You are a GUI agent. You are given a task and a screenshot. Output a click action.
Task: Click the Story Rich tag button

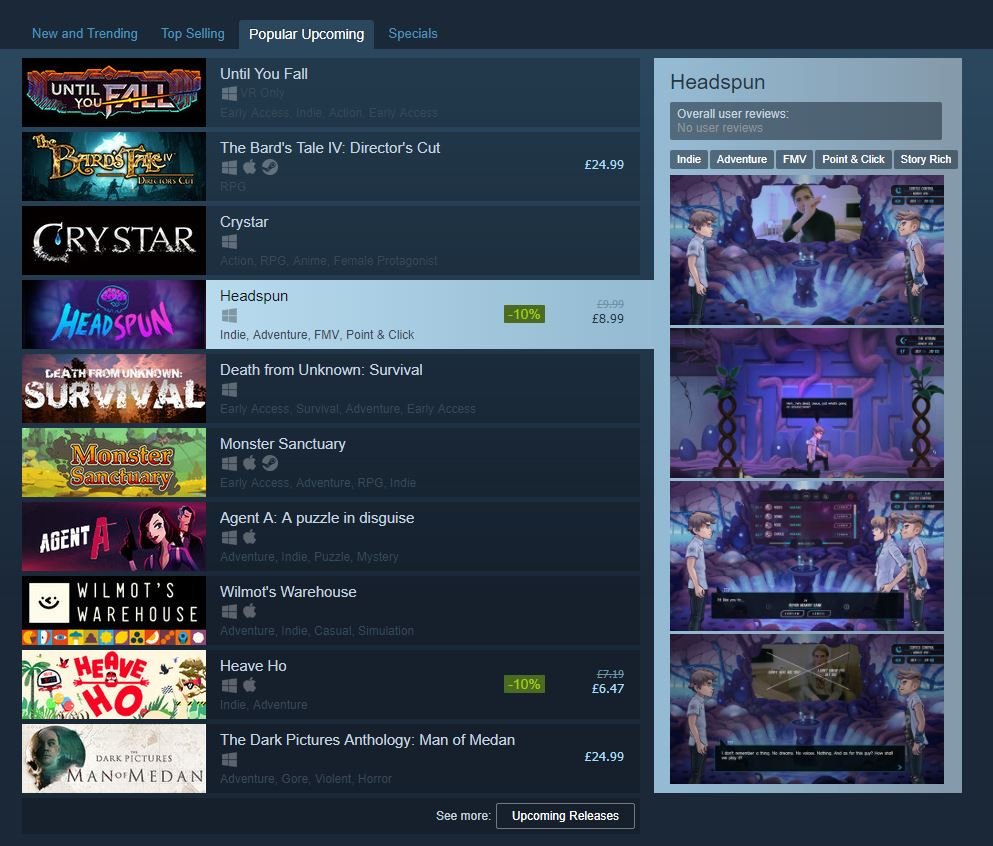[925, 160]
